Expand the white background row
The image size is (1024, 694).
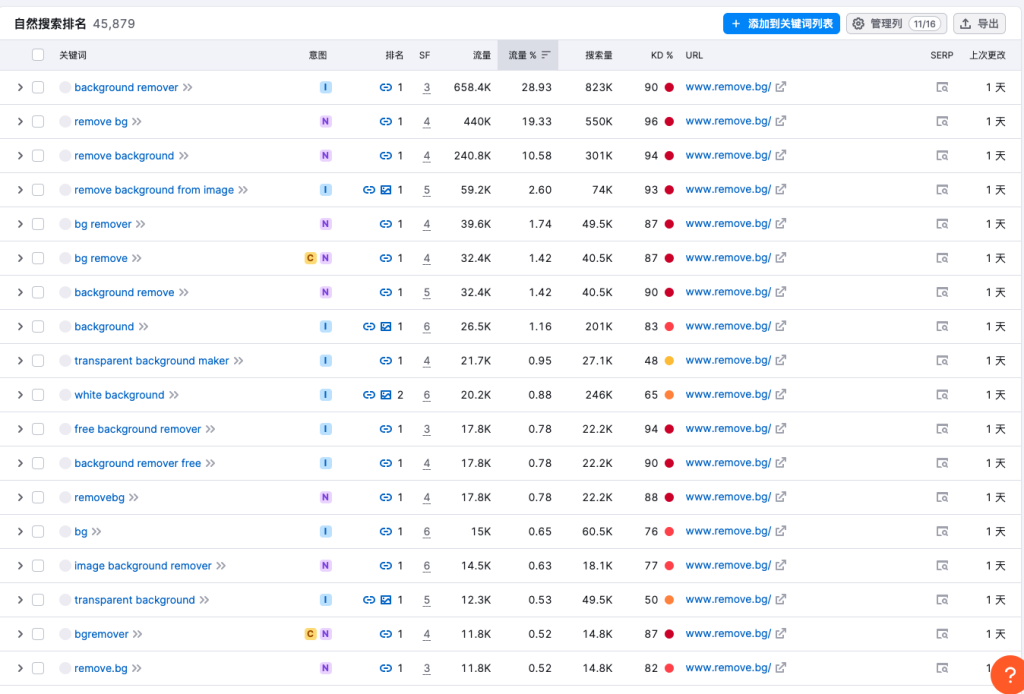point(20,395)
